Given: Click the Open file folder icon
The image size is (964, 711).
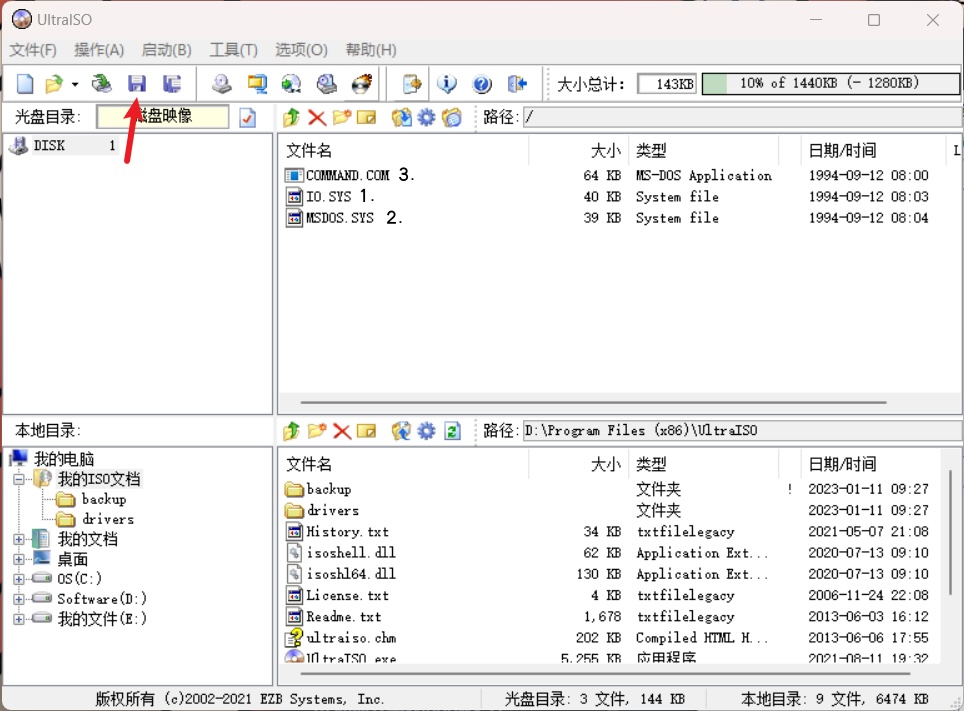Looking at the screenshot, I should tap(54, 84).
